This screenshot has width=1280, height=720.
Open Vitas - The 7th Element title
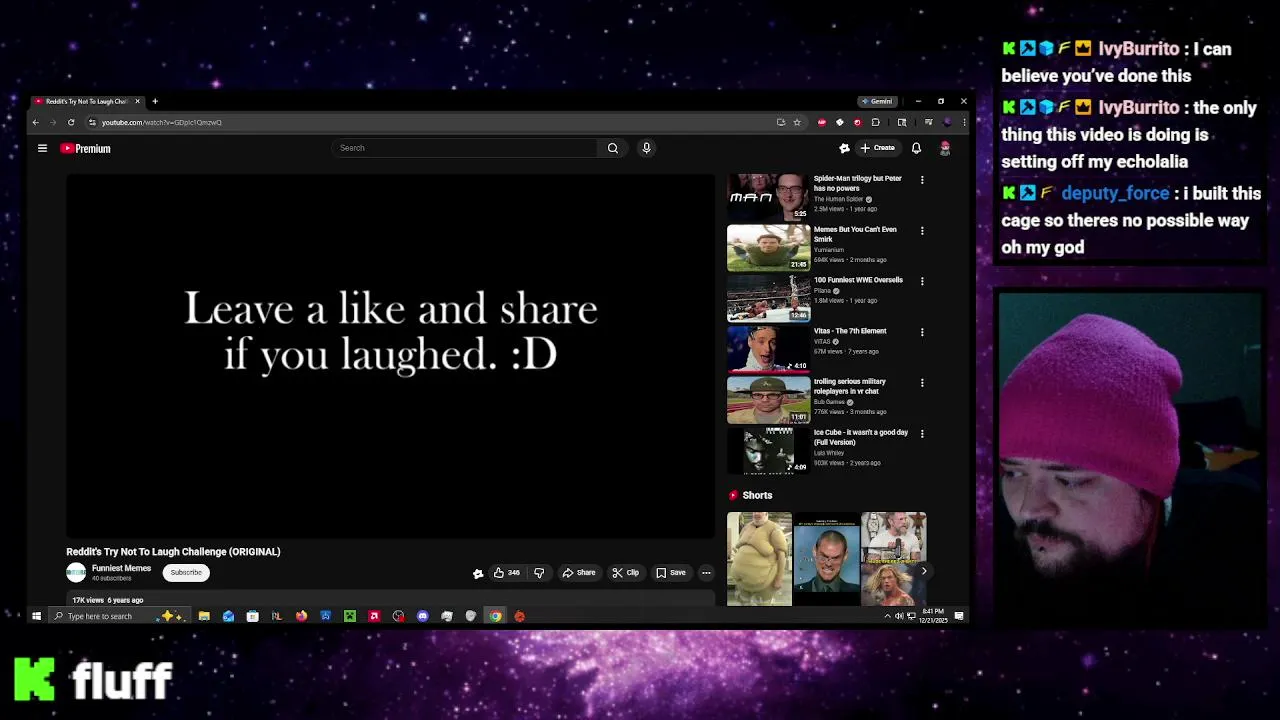(850, 331)
